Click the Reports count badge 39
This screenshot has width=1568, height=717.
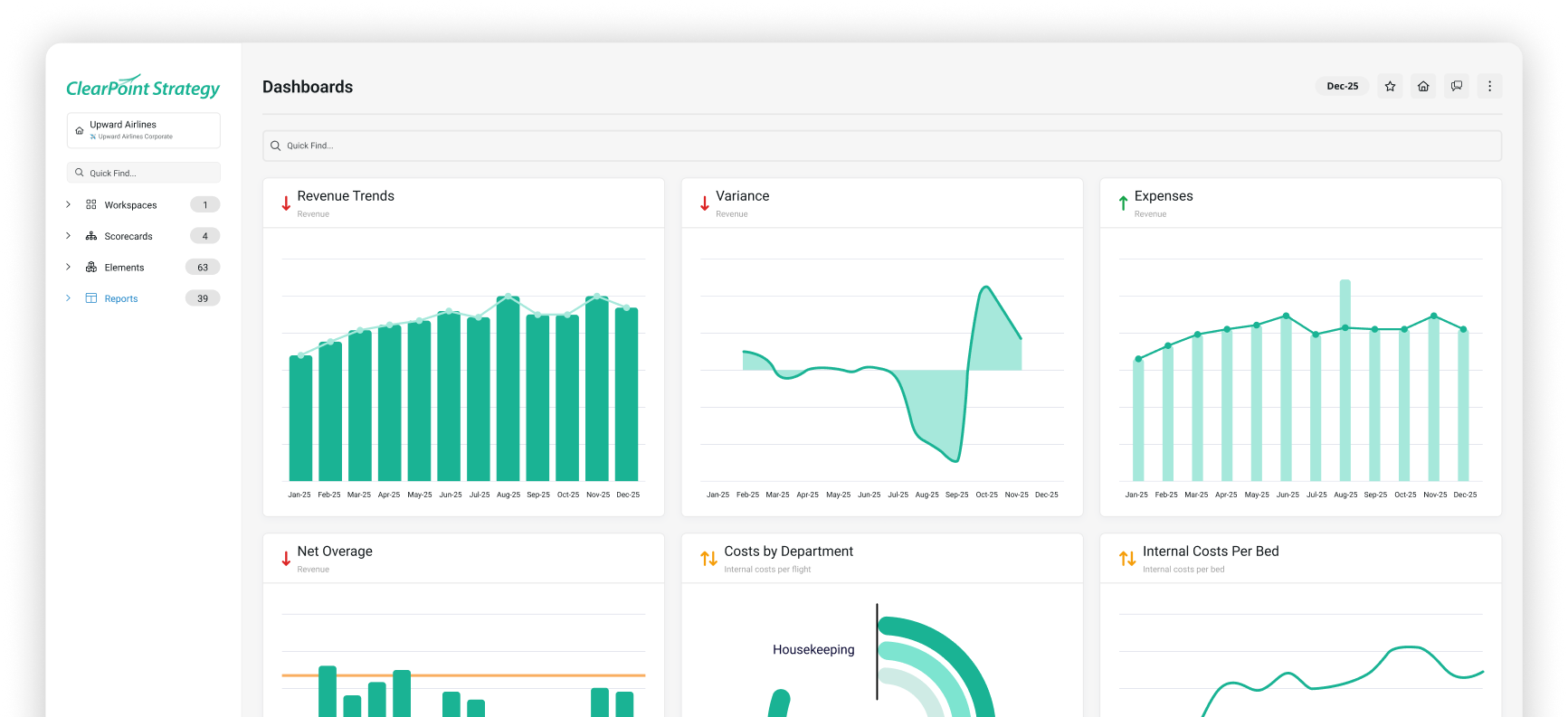[203, 298]
